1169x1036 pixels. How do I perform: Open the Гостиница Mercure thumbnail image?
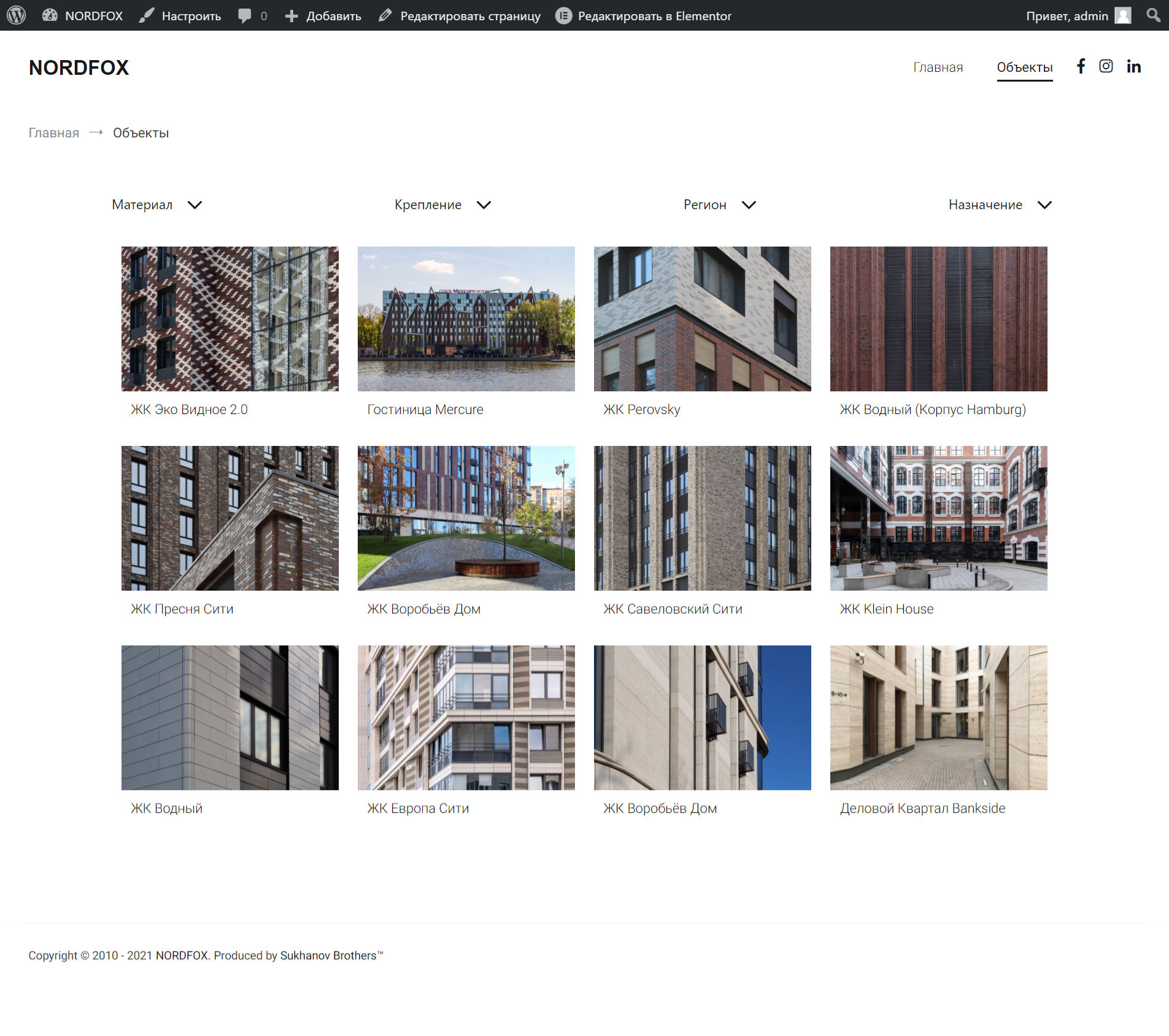coord(466,319)
